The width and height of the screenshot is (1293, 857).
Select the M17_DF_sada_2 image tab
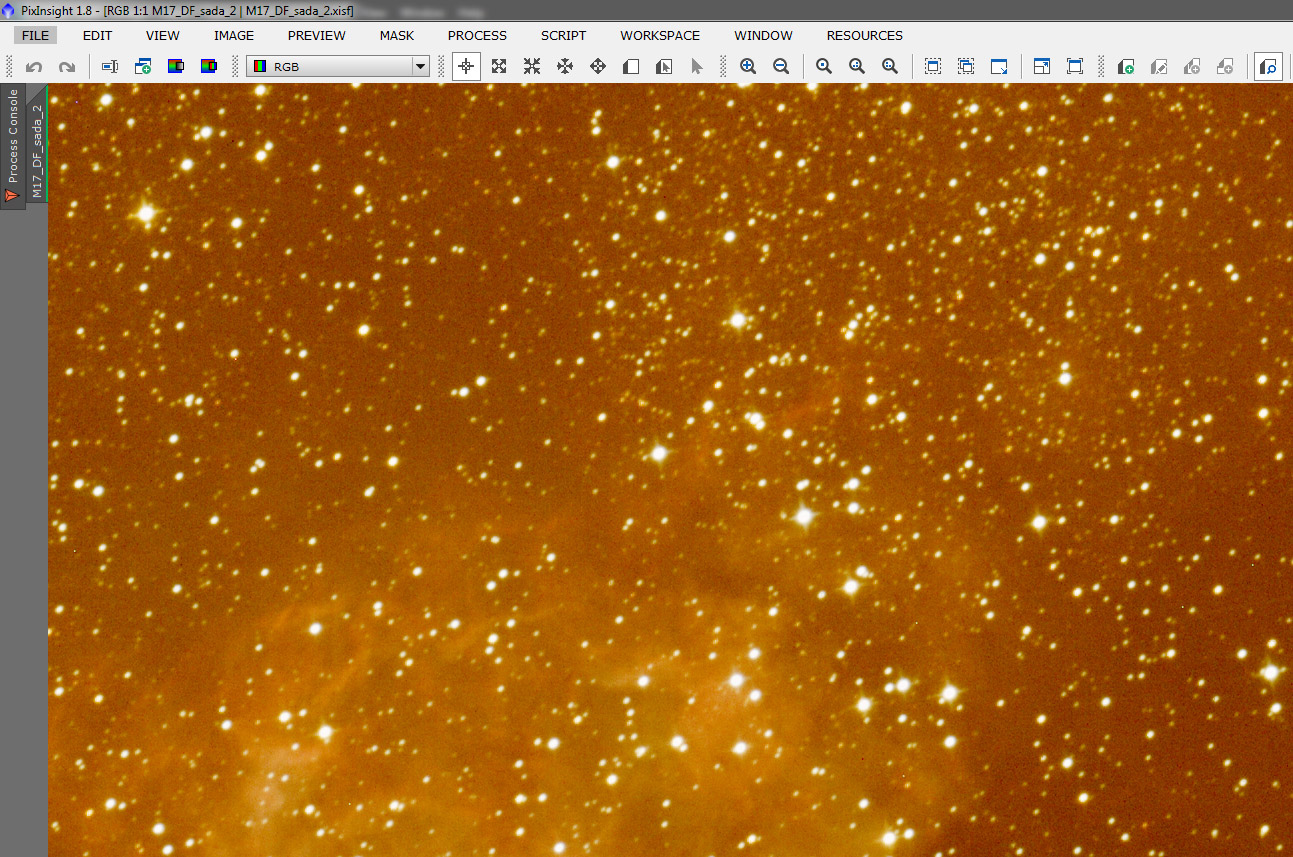tap(37, 144)
